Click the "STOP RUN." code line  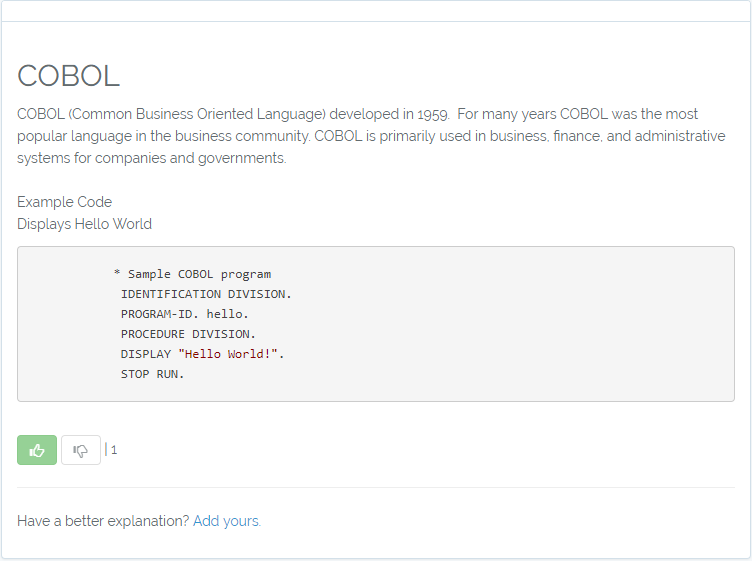click(153, 374)
